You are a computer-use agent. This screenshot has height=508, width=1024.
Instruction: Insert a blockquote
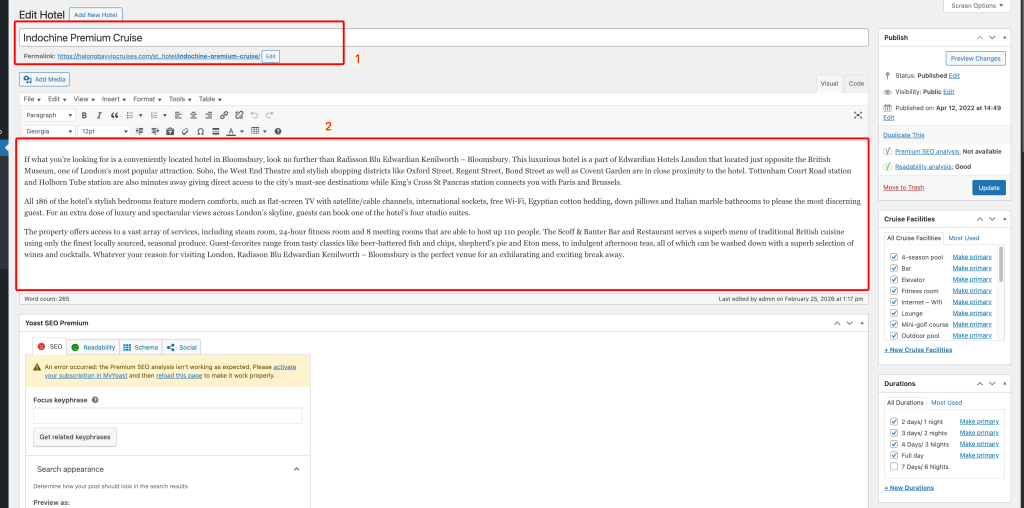click(x=112, y=116)
